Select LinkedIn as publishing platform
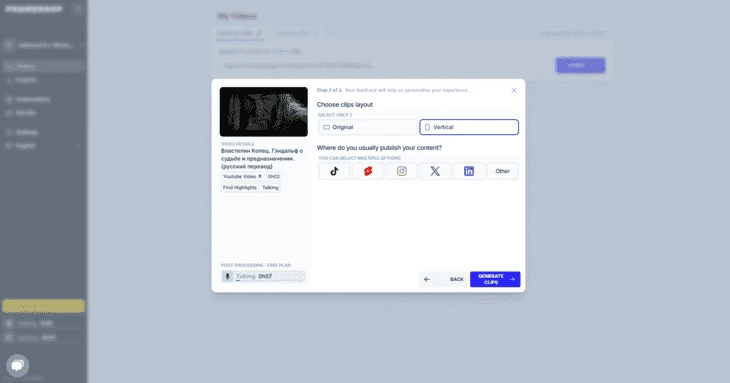 pyautogui.click(x=469, y=171)
